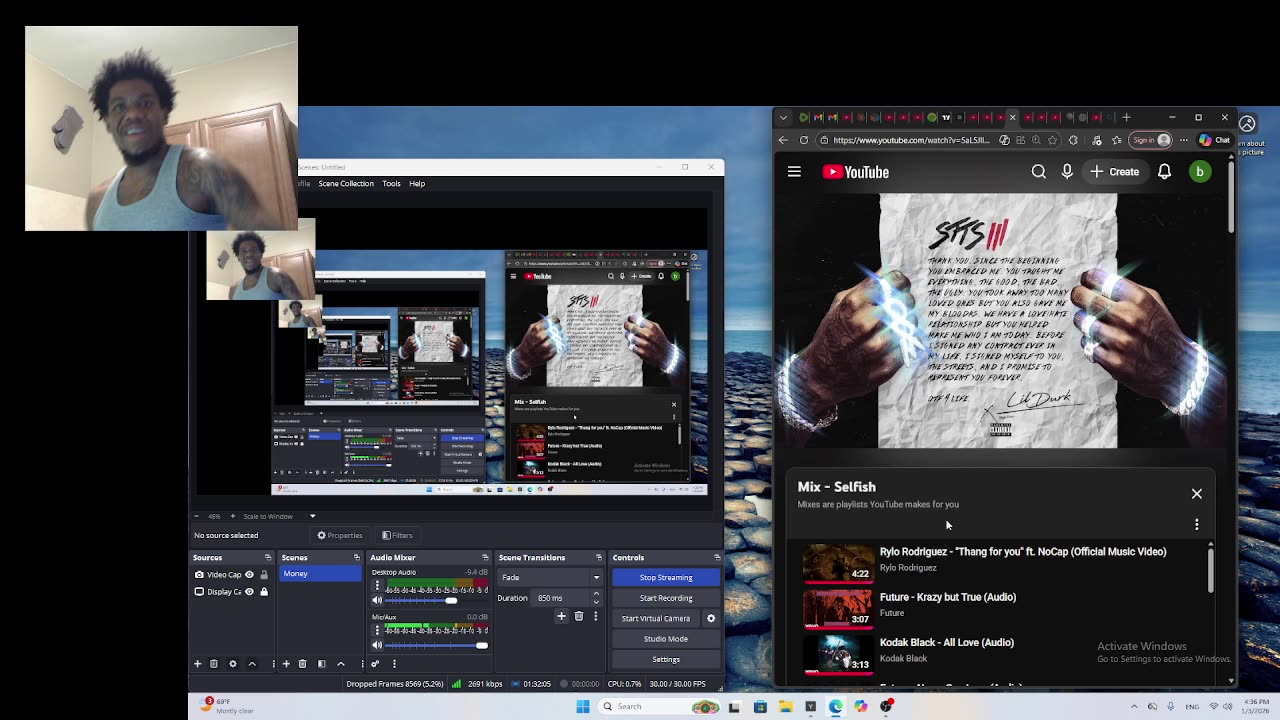Add a scene transition with plus

(x=561, y=617)
